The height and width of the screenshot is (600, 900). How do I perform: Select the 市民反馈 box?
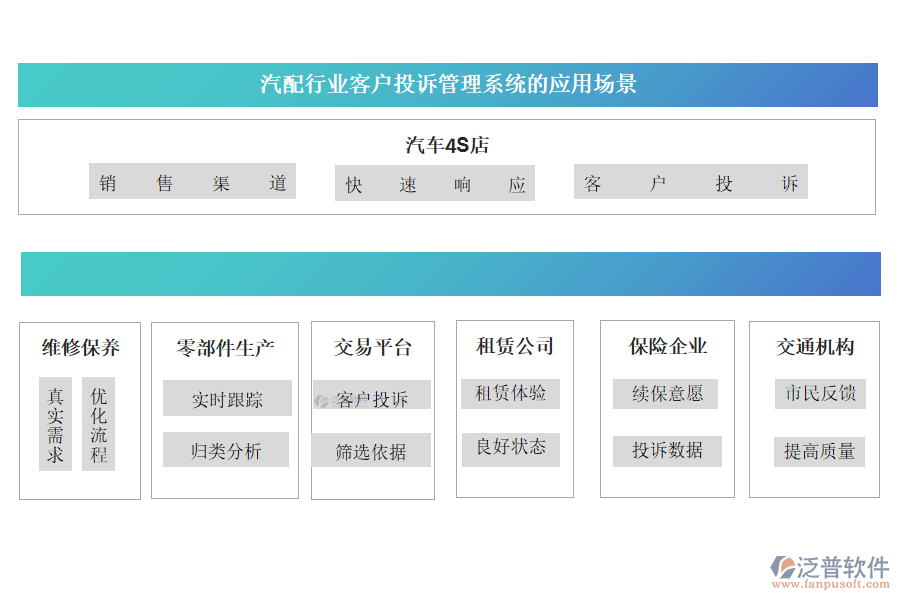(x=819, y=394)
